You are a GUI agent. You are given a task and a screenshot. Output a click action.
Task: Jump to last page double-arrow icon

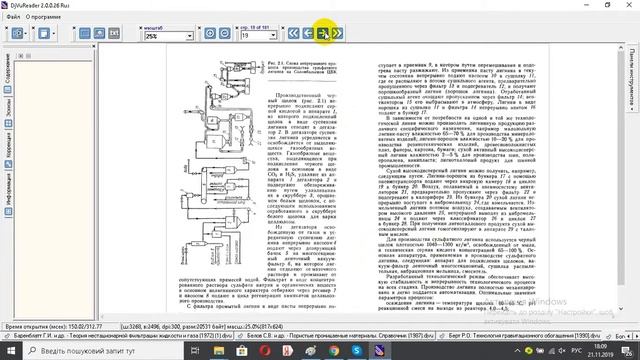click(x=338, y=33)
